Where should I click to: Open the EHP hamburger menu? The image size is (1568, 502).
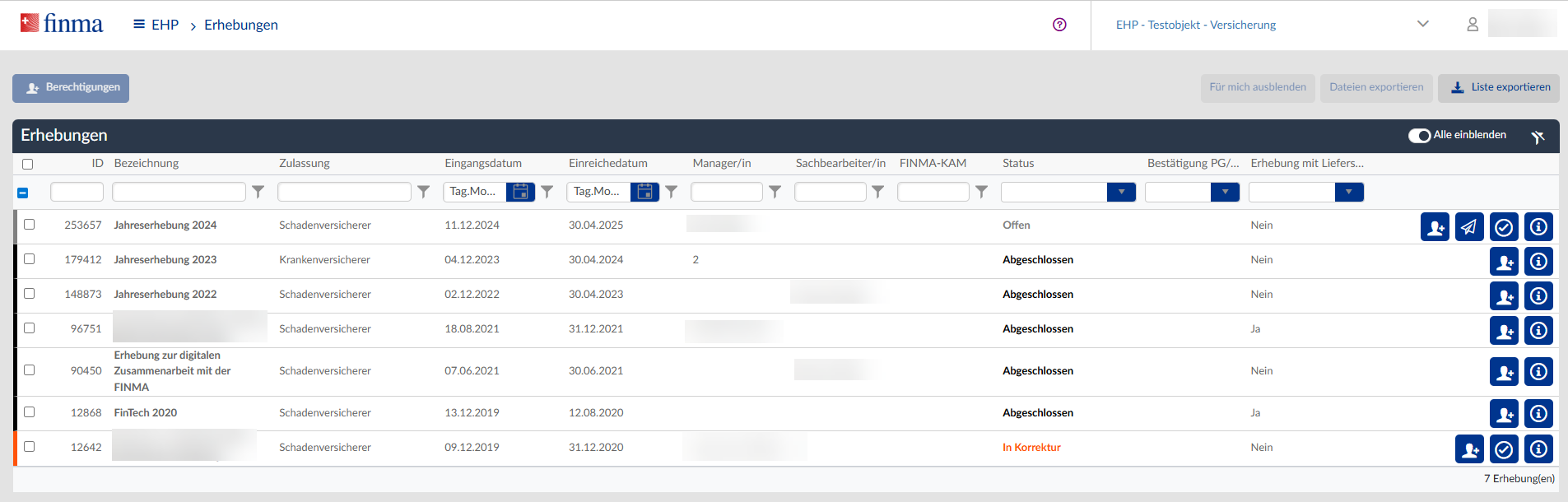[x=139, y=25]
